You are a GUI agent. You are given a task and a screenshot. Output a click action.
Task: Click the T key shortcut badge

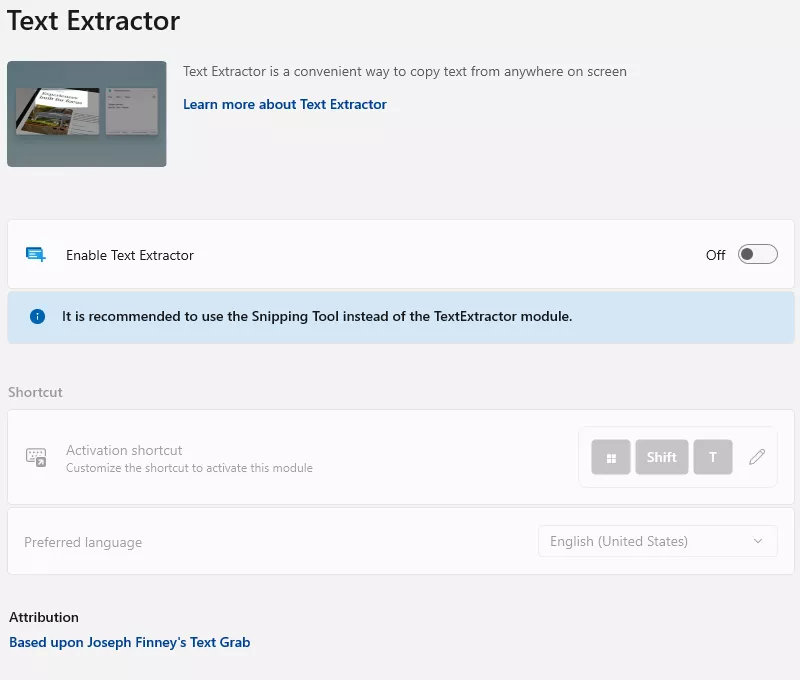click(x=713, y=457)
